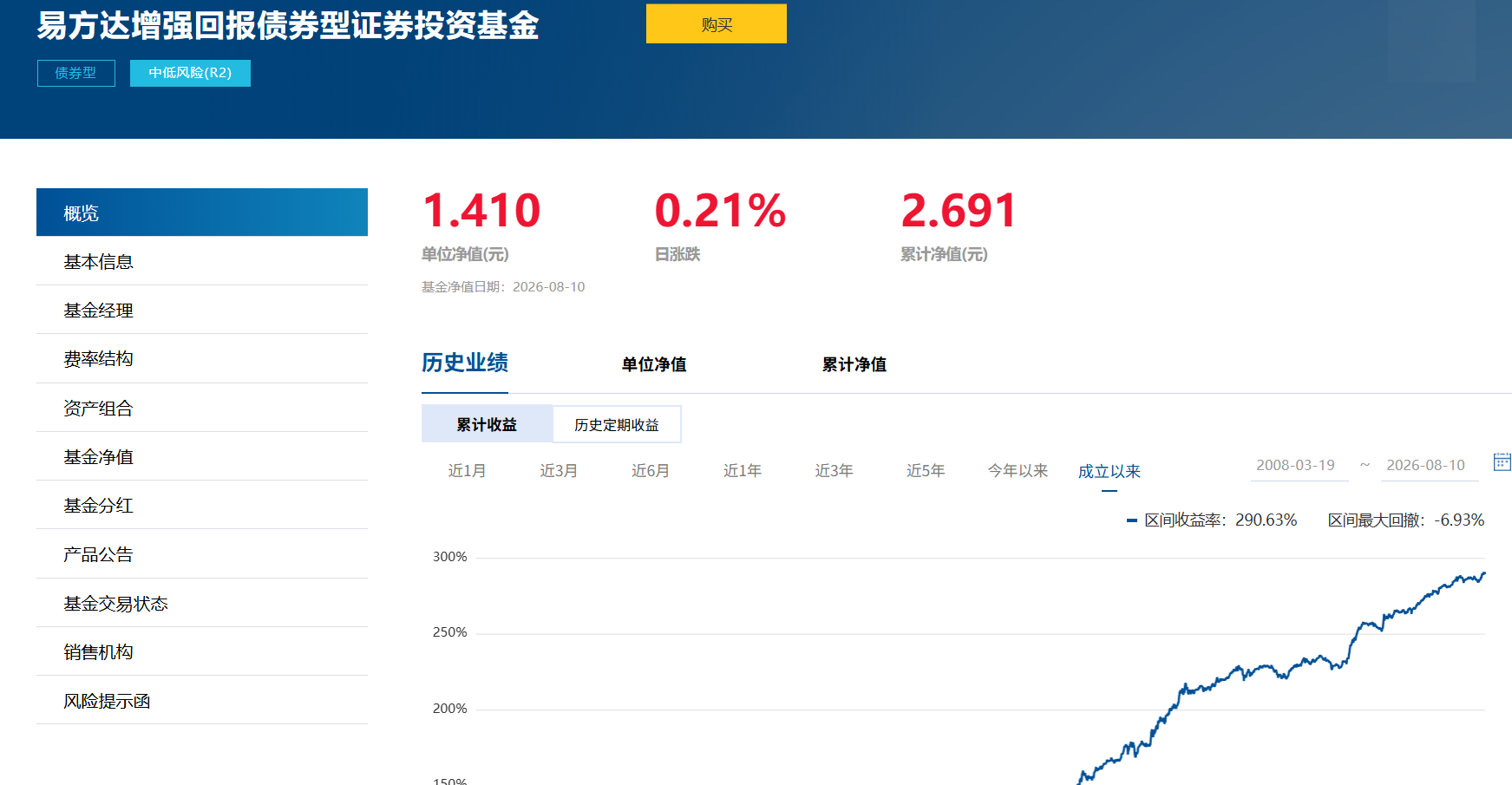Click the 200% y-axis label
Viewport: 1512px width, 785px height.
[x=449, y=709]
